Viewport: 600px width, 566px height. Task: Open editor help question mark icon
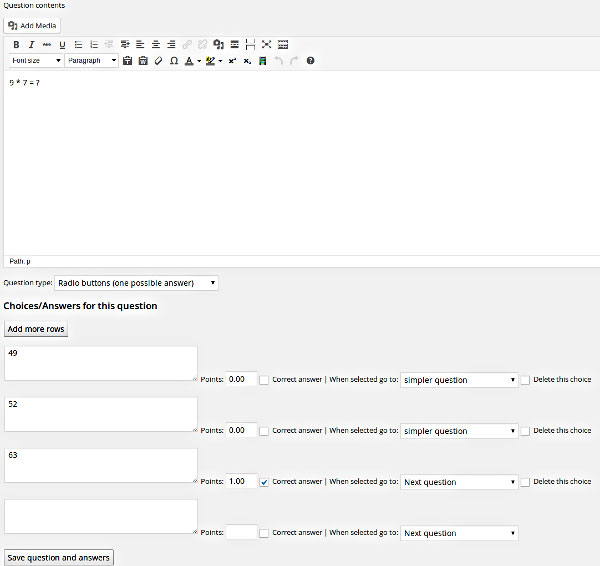[310, 61]
